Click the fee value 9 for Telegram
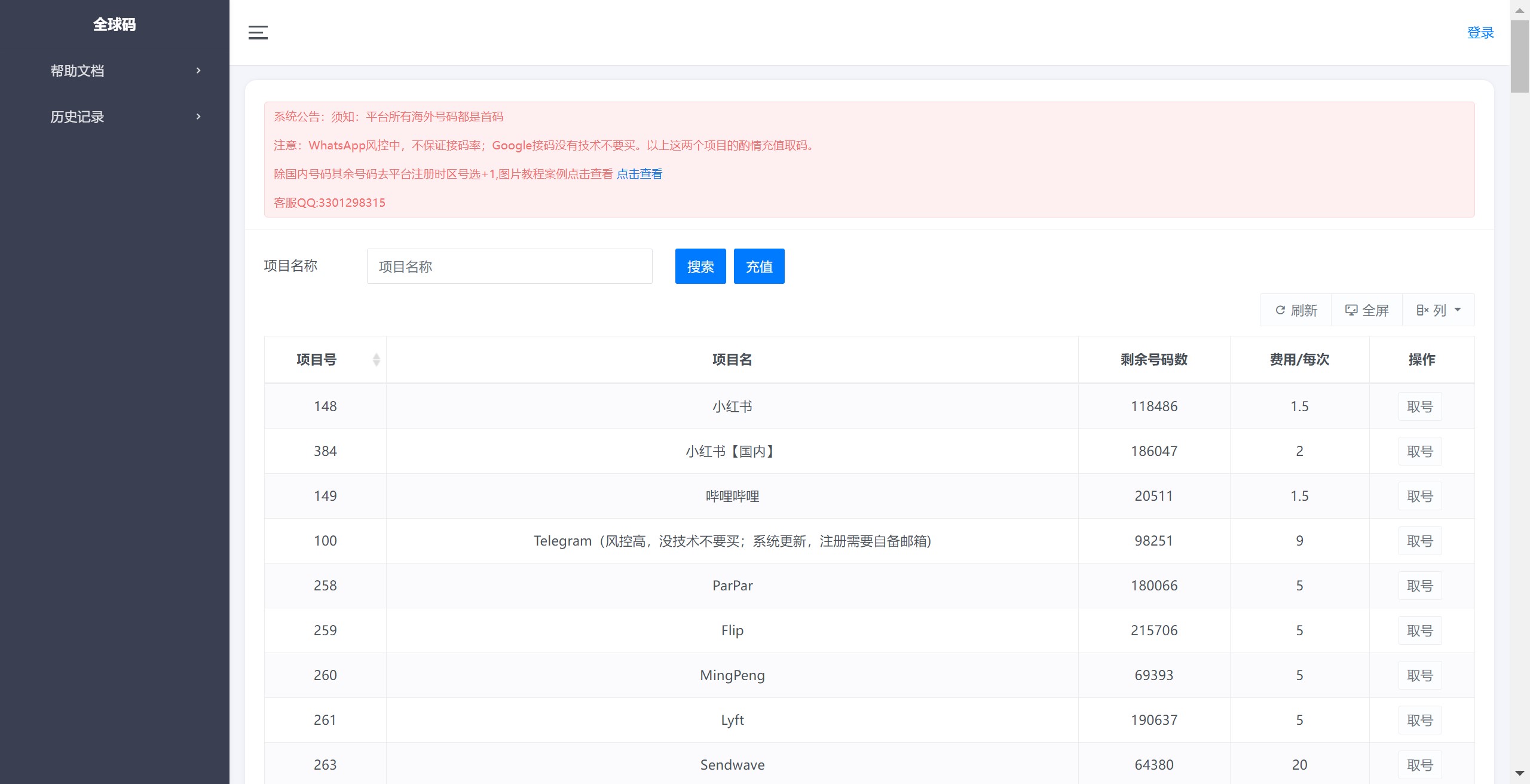Viewport: 1530px width, 784px height. 1299,541
